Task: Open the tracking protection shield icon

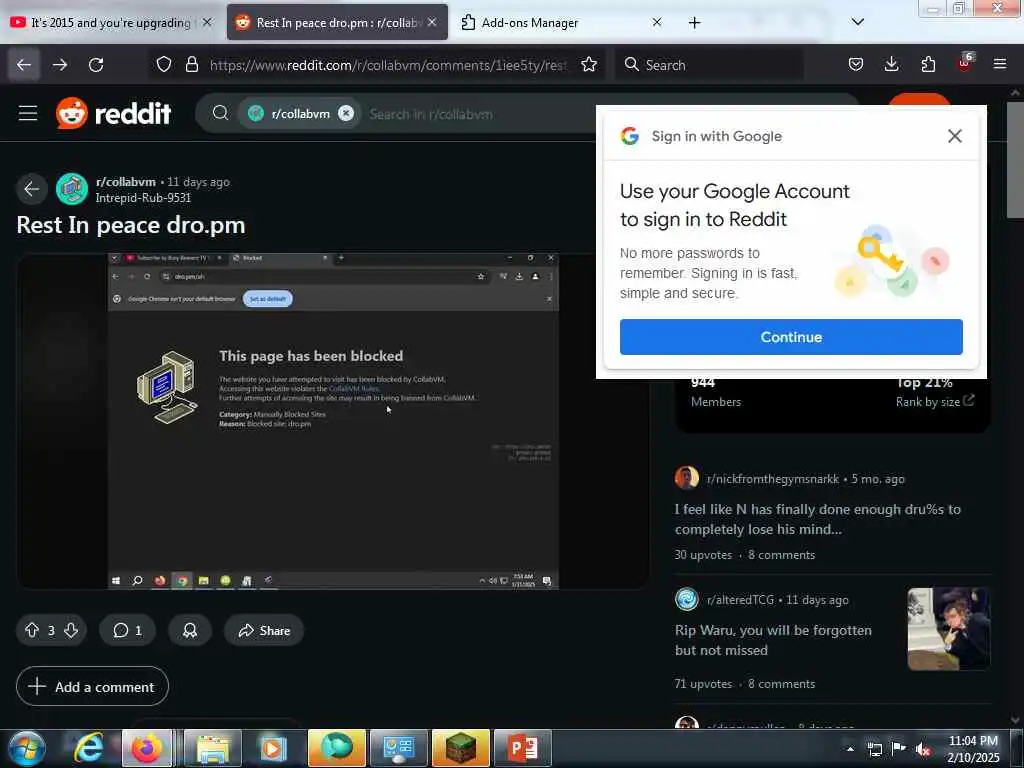Action: point(164,65)
